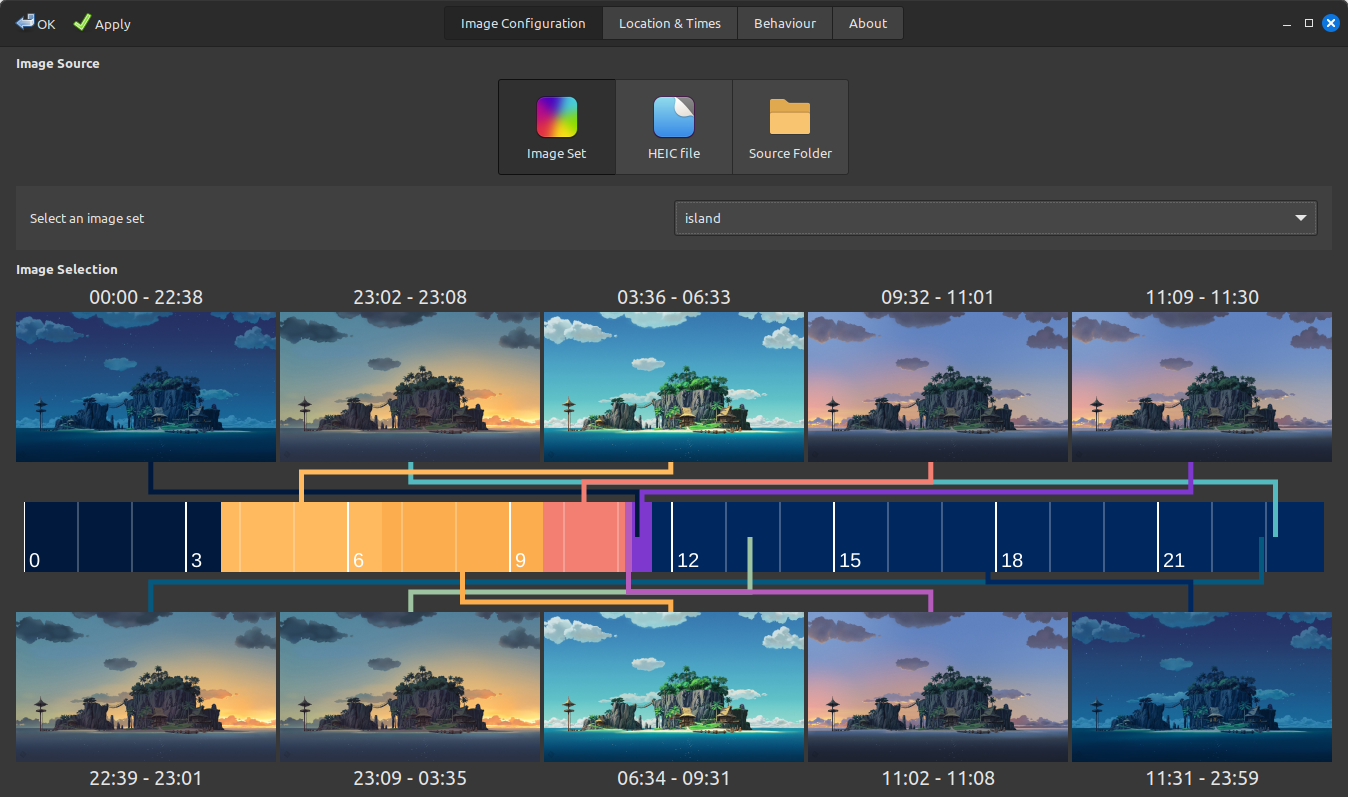Click the 'Select an image set' label
Viewport: 1348px width, 797px height.
[x=87, y=218]
